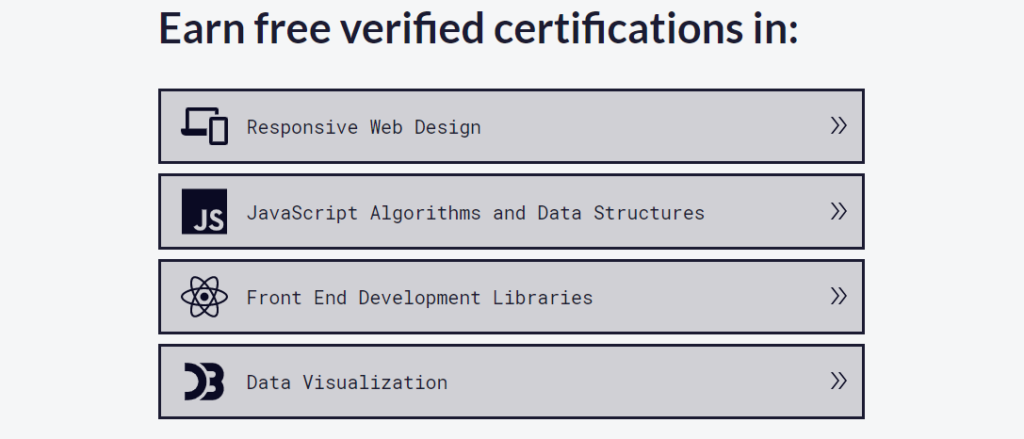Click the 'Earn free verified certifications in:' heading
1024x439 pixels.
coord(478,29)
